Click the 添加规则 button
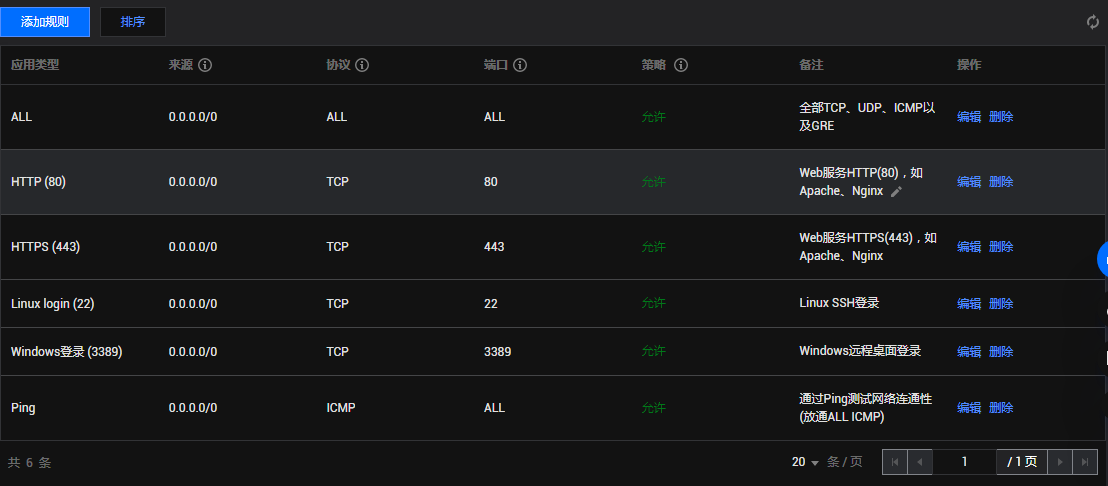1108x486 pixels. coord(45,22)
